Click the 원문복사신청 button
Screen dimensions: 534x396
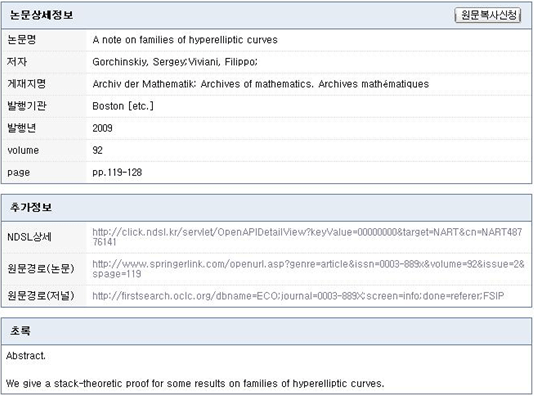pos(488,15)
